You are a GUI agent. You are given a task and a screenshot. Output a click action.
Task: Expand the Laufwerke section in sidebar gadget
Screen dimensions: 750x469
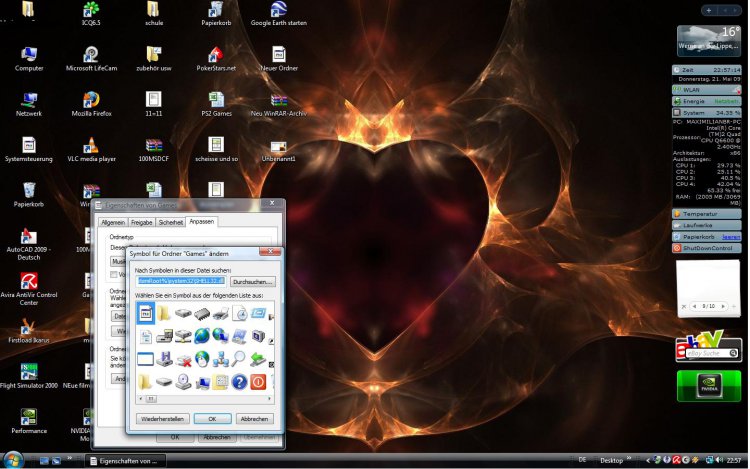pos(706,225)
